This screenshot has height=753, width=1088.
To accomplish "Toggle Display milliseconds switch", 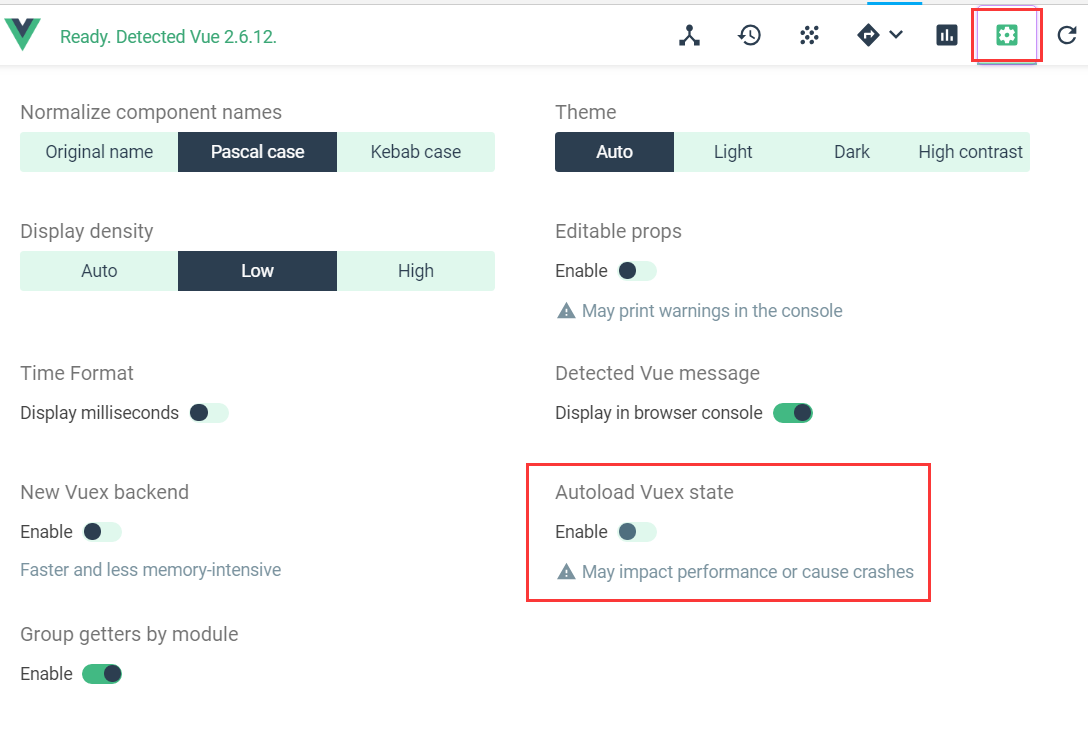I will coord(209,413).
